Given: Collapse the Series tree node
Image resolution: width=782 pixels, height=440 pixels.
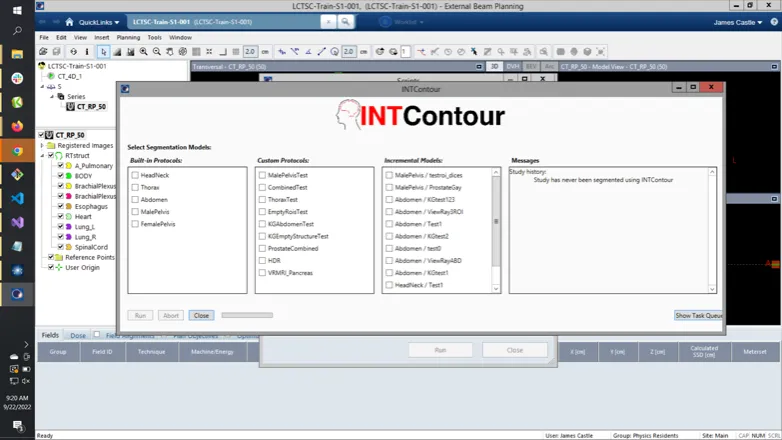Looking at the screenshot, I should click(52, 96).
